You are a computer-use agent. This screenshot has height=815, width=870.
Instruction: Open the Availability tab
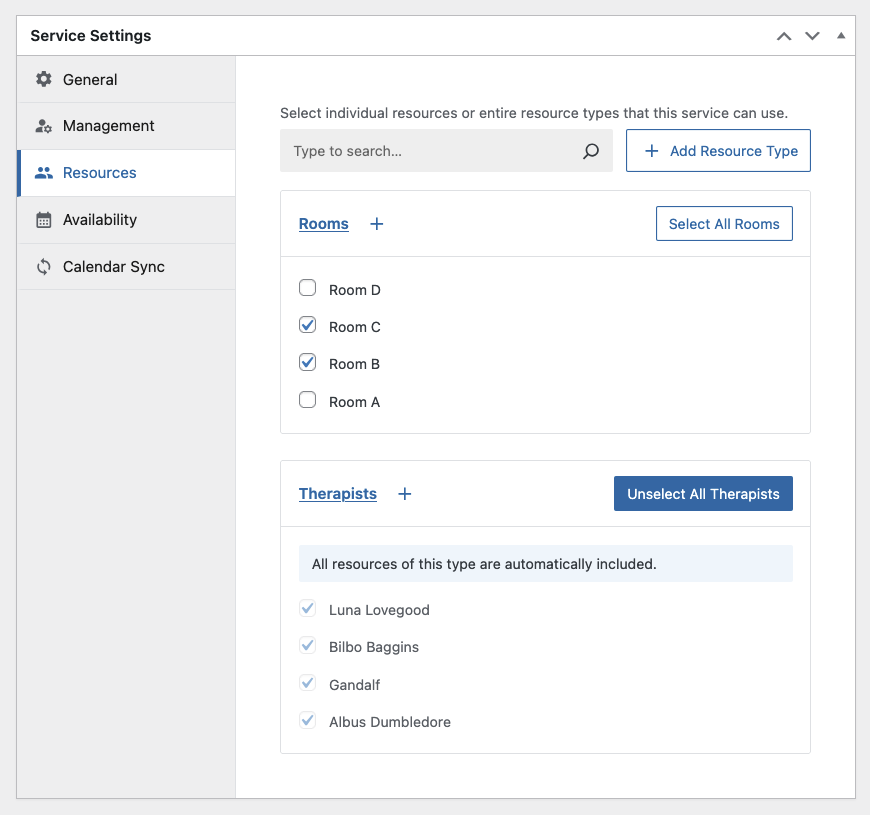click(127, 220)
